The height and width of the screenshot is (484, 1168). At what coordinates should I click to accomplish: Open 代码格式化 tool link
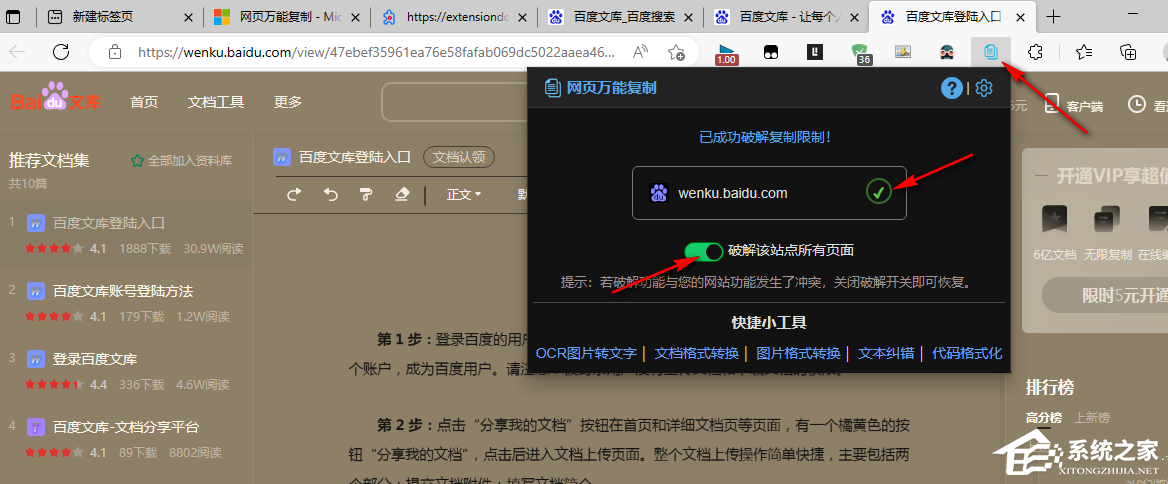click(967, 353)
